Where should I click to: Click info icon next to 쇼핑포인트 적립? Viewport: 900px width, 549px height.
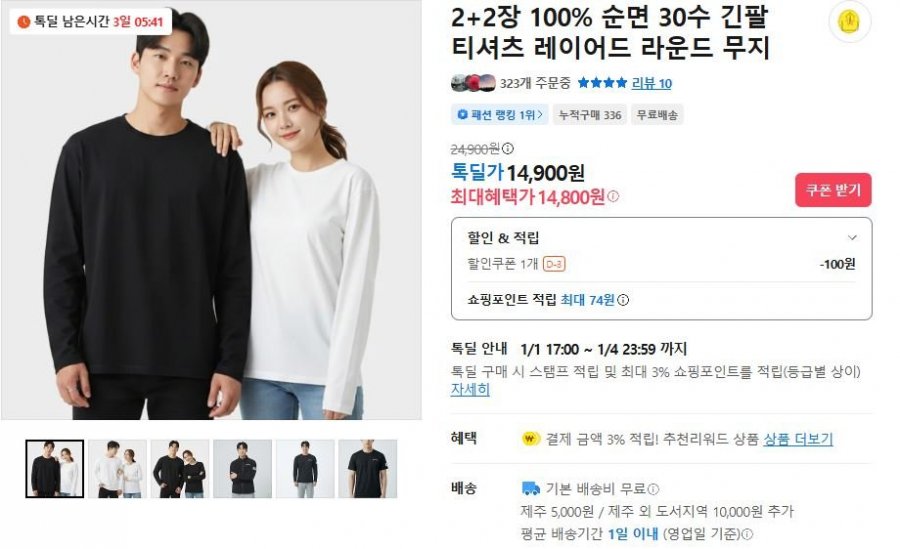point(623,300)
